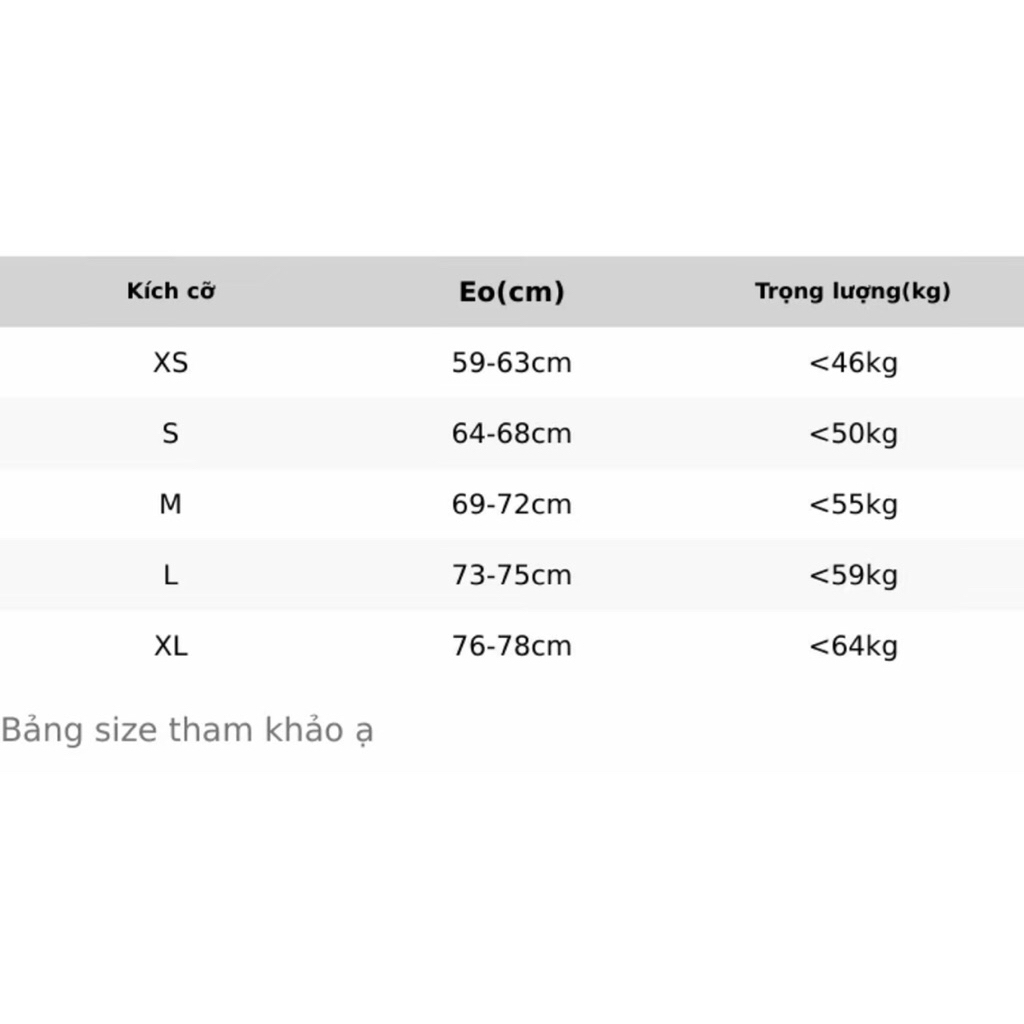
Task: Click the 69-72cm waist value
Action: pos(511,504)
